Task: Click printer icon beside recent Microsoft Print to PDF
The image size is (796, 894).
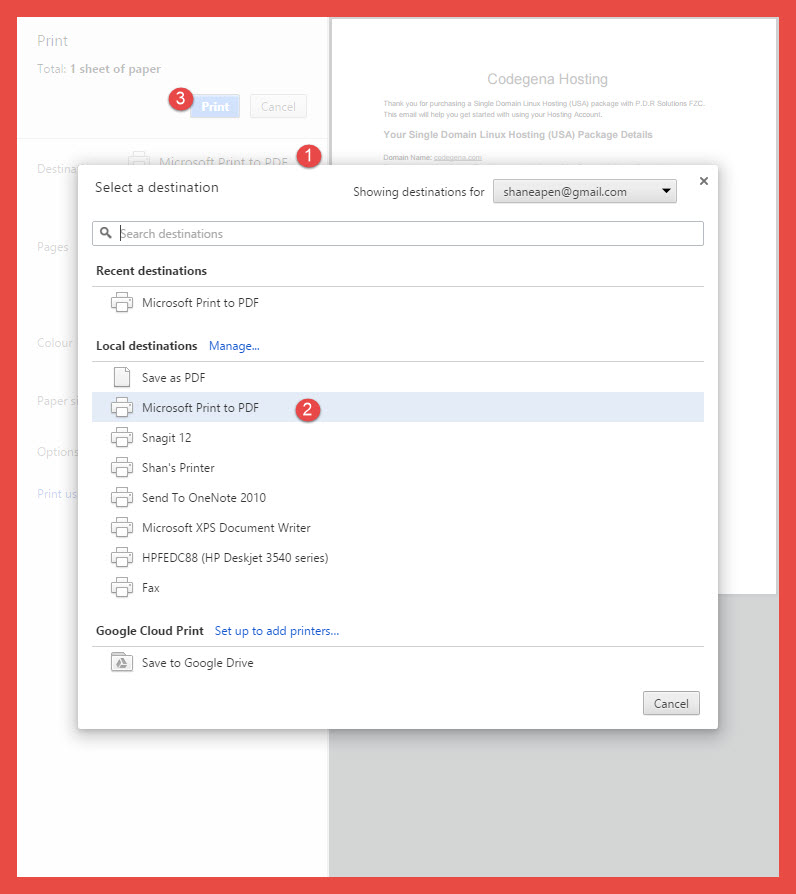Action: (121, 302)
